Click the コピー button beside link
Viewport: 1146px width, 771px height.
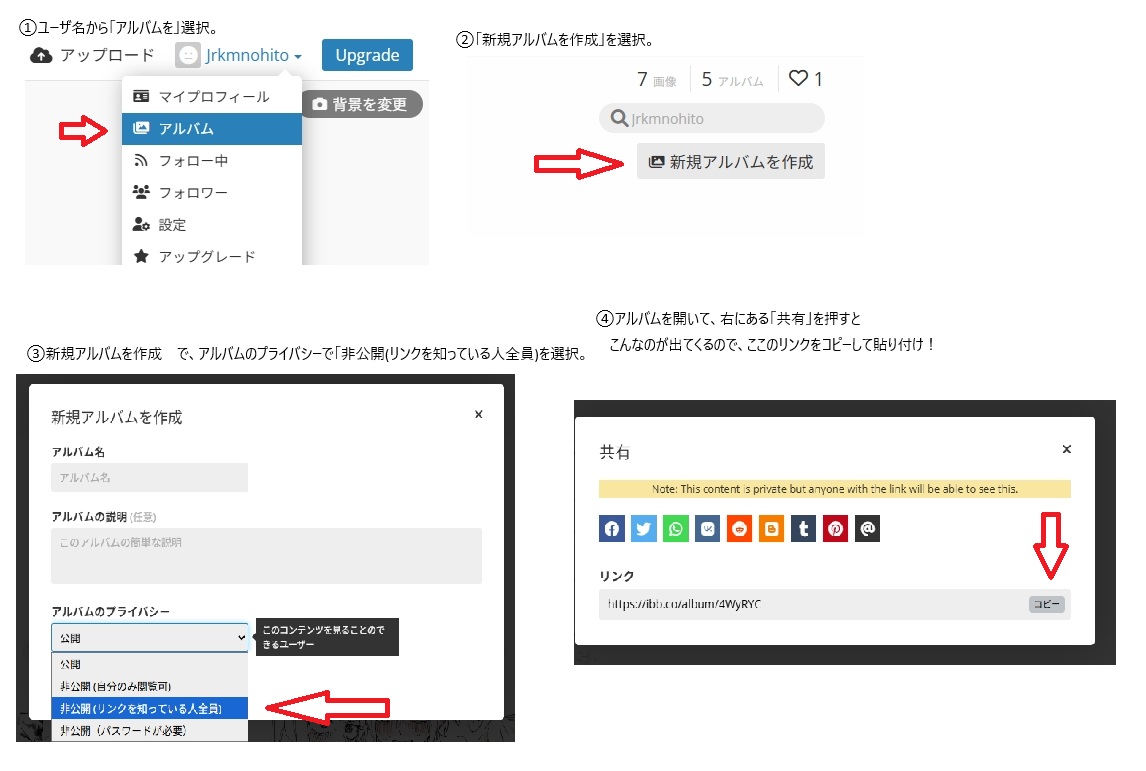(1046, 605)
